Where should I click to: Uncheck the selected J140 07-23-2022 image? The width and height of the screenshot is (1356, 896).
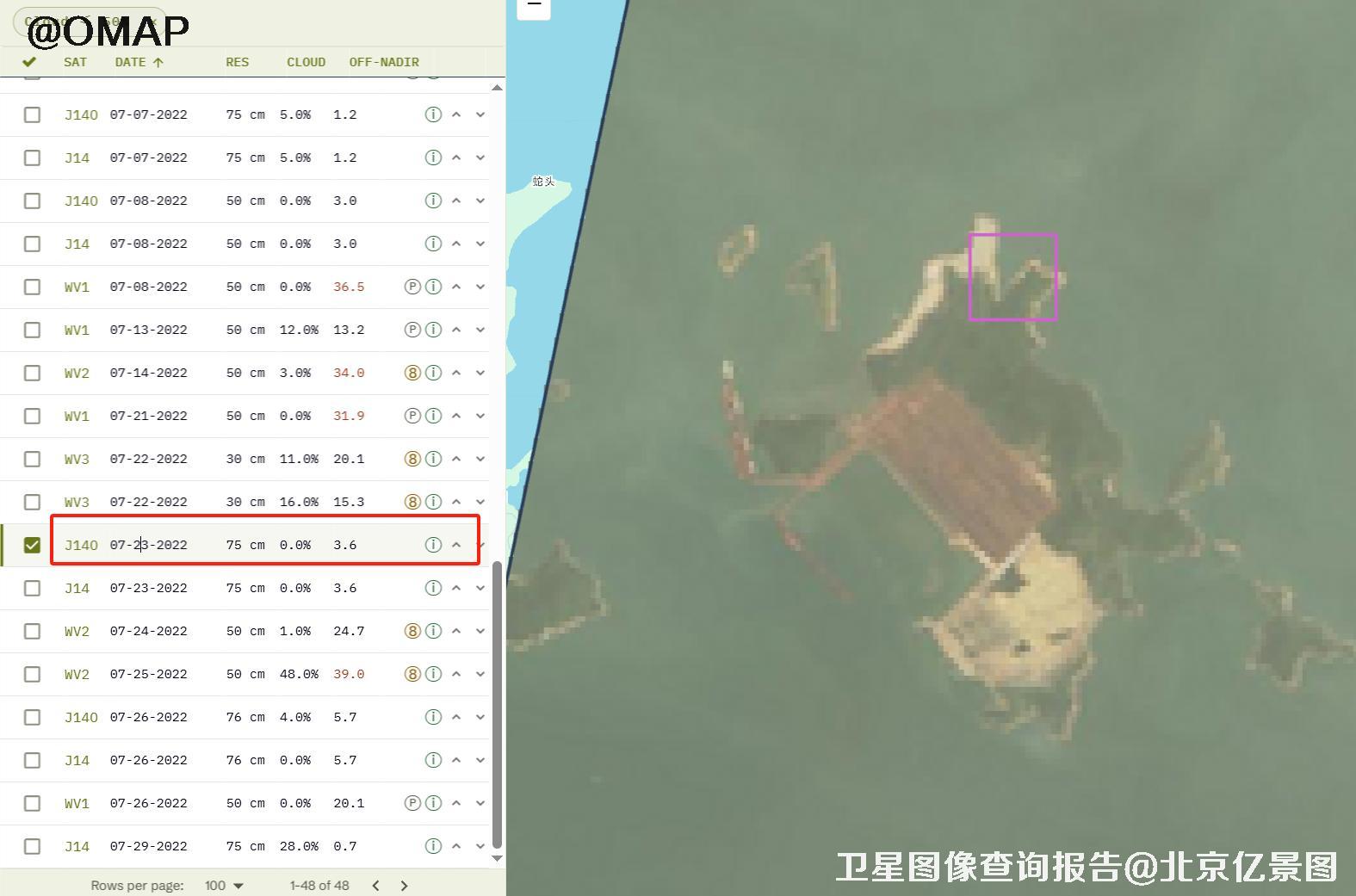pos(32,545)
